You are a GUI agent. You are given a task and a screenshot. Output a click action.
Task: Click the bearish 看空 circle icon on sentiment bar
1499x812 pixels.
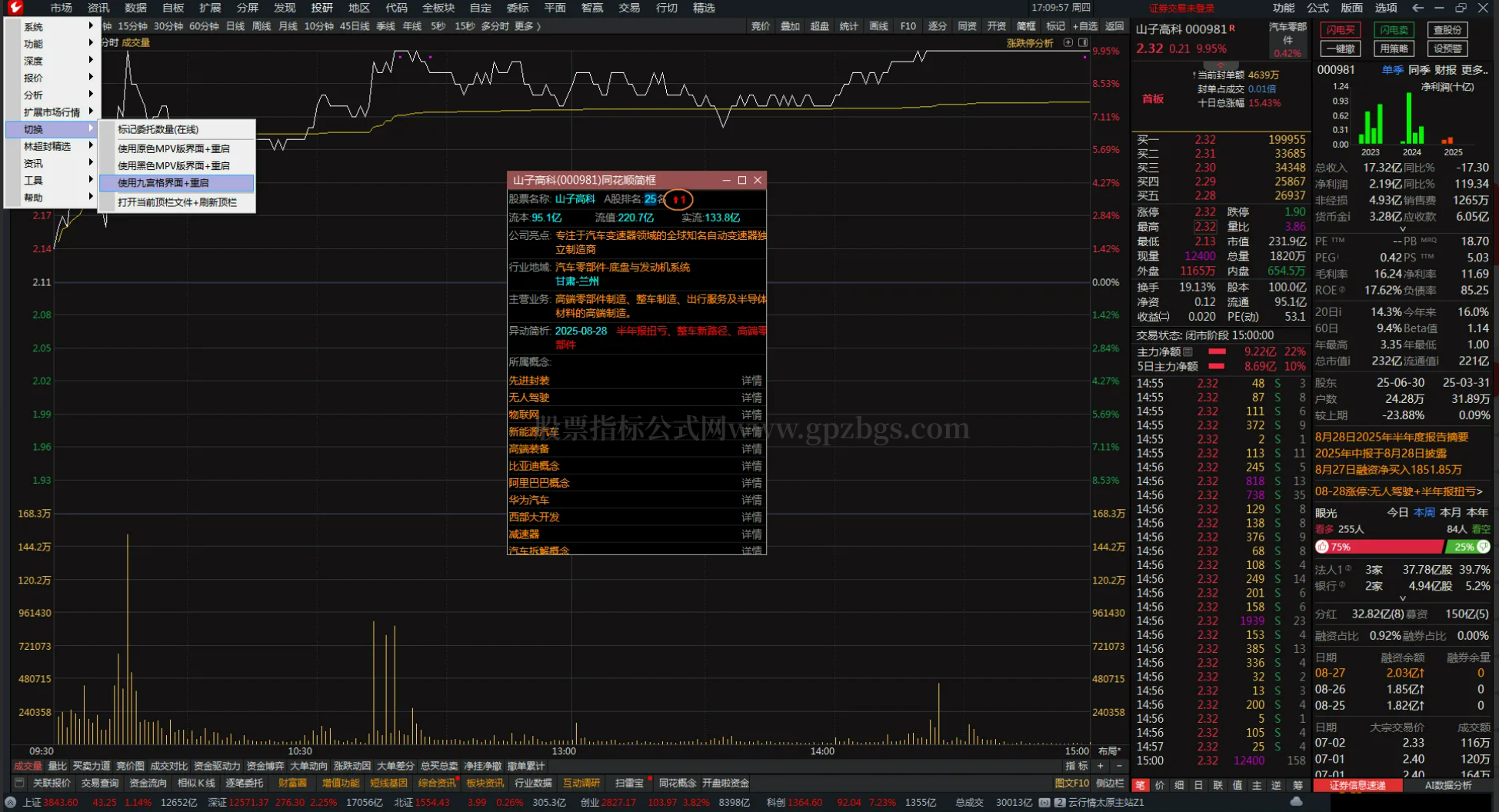(1484, 547)
